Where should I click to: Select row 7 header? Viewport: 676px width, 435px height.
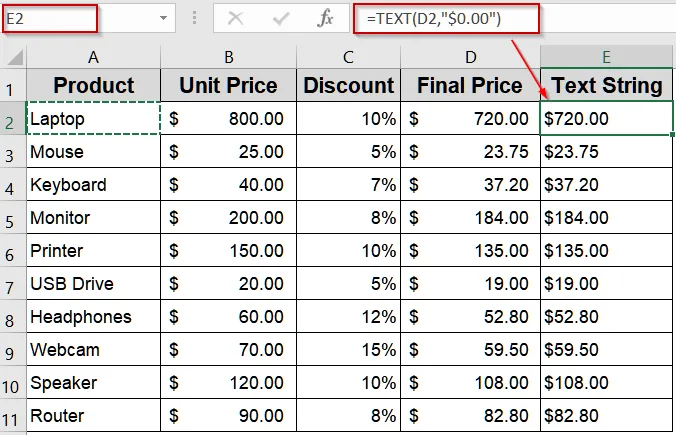pos(13,283)
